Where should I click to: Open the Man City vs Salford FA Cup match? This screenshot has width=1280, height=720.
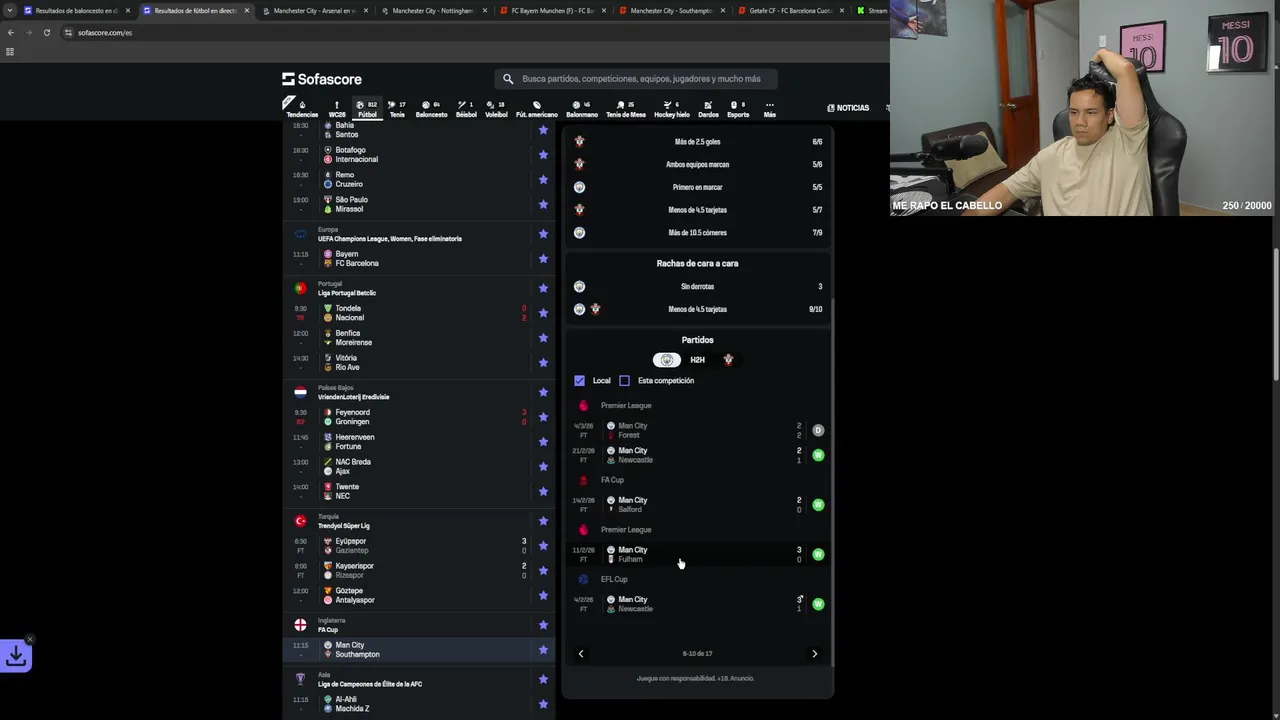click(x=697, y=505)
